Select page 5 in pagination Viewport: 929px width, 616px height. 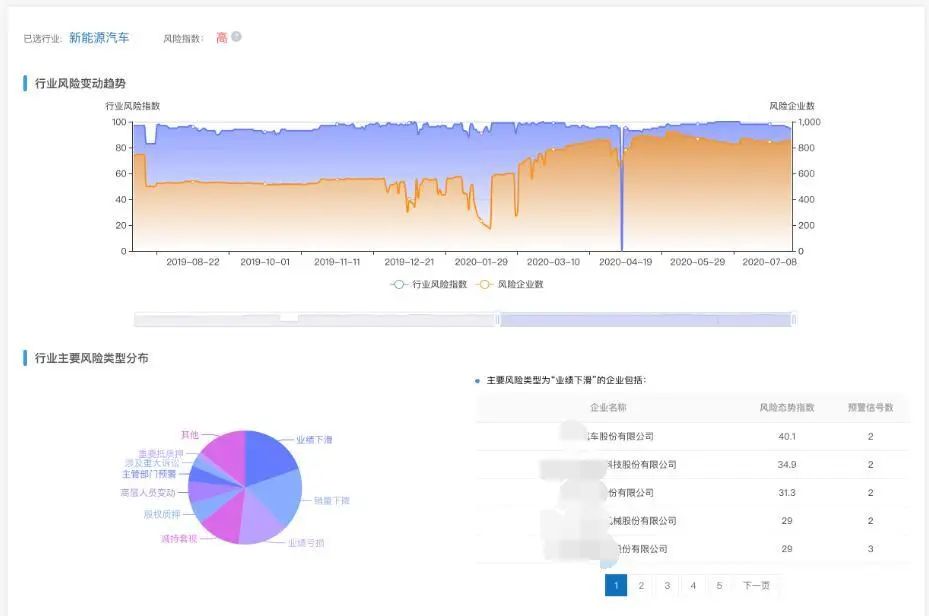pos(719,586)
